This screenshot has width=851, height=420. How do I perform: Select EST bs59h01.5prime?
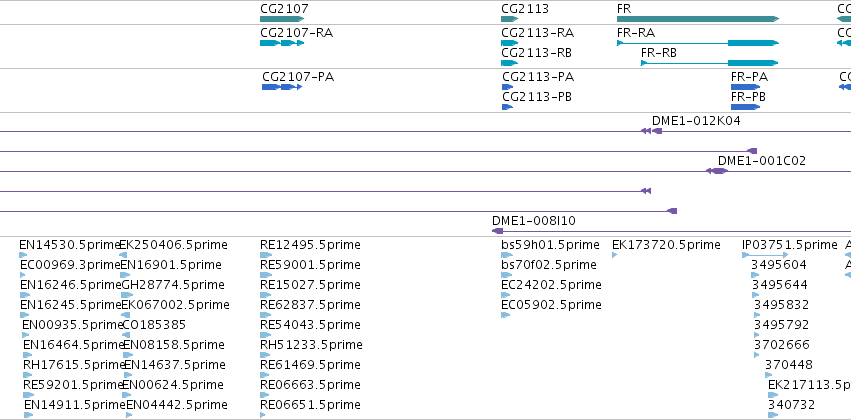tap(550, 245)
